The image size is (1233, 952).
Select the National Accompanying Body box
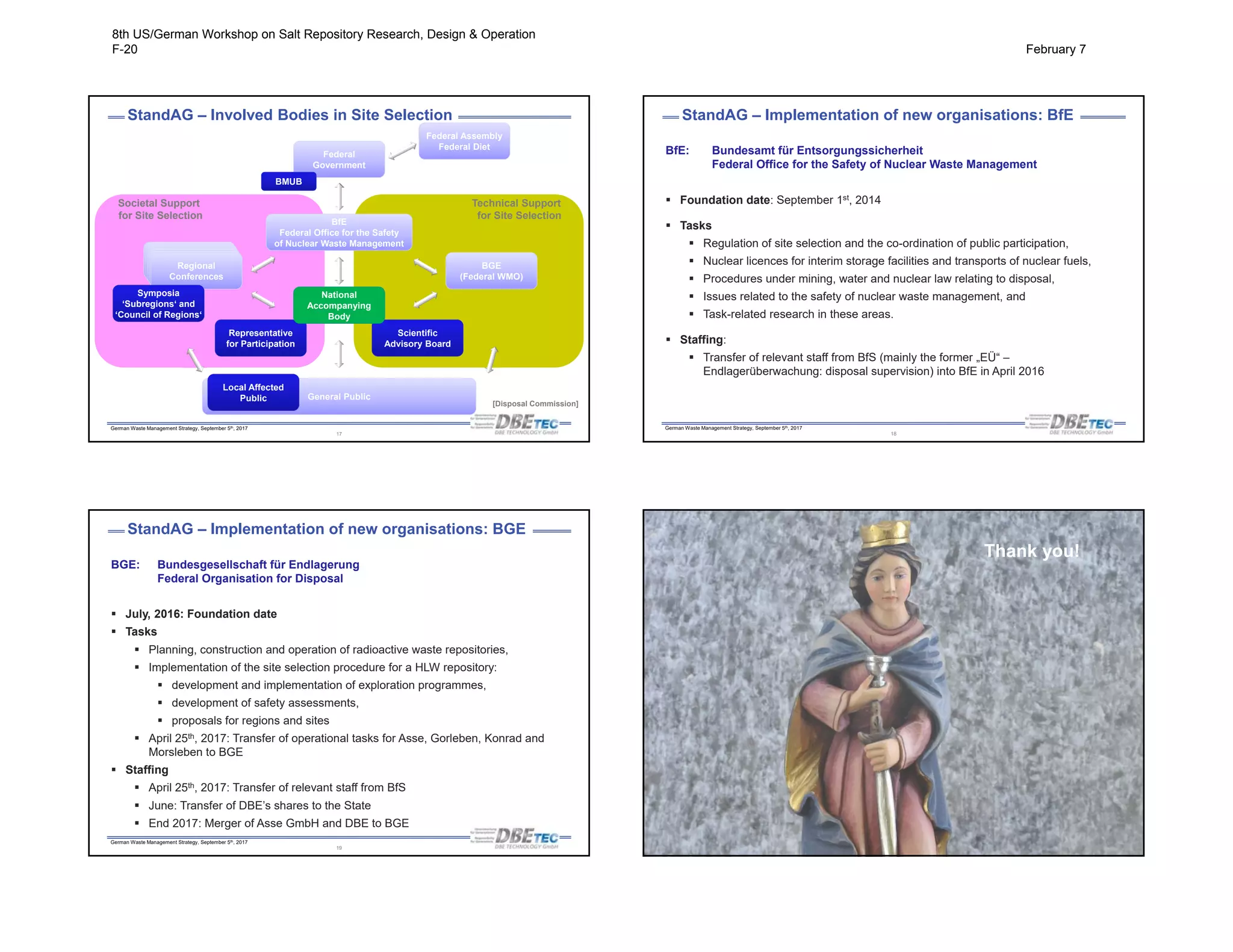[x=339, y=305]
